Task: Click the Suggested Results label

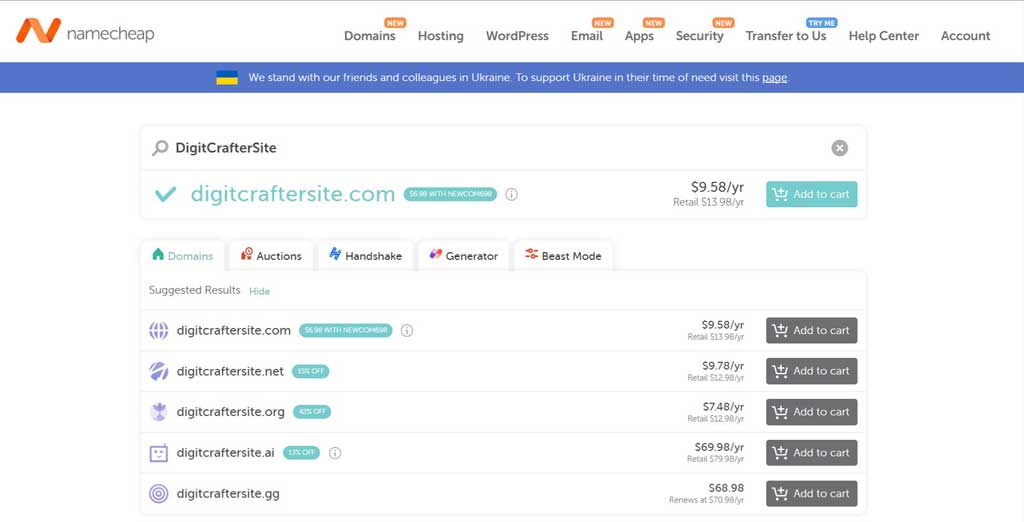Action: pyautogui.click(x=195, y=290)
